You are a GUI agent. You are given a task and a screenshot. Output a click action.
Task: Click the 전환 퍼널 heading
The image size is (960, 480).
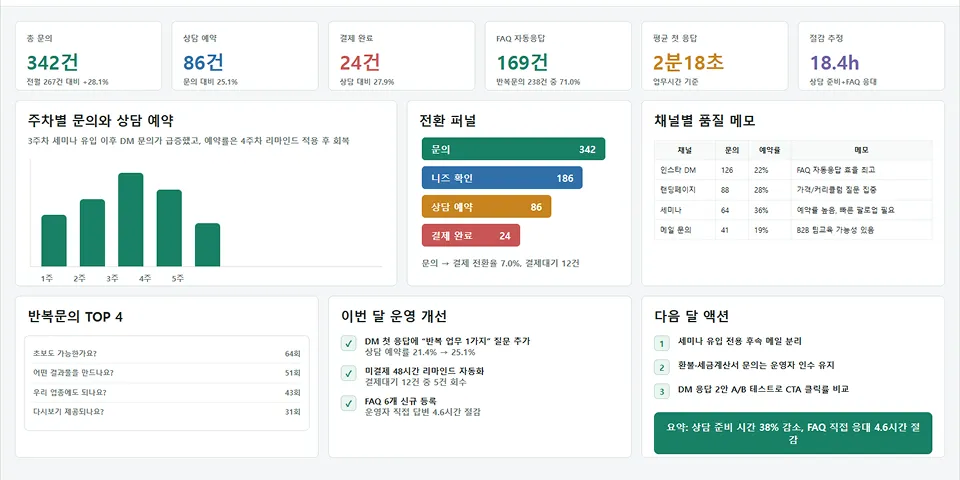pos(448,121)
